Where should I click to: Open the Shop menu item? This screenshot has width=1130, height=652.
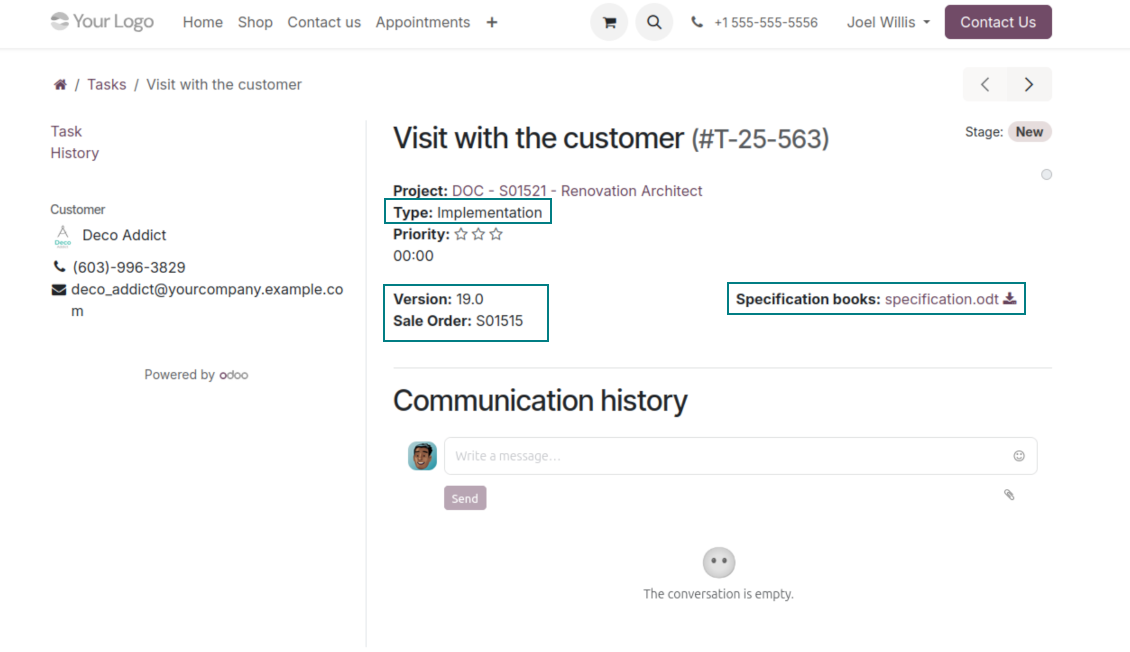point(255,22)
